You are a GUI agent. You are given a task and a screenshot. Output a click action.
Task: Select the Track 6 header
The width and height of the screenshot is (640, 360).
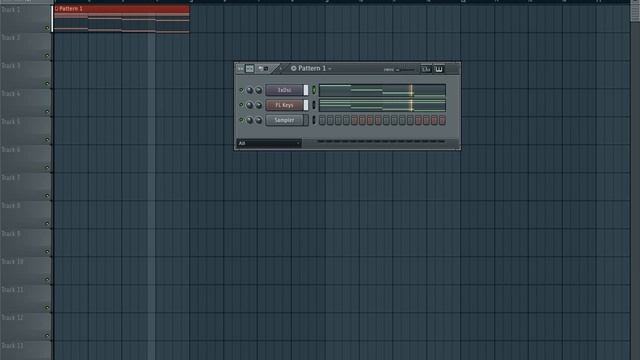click(26, 159)
